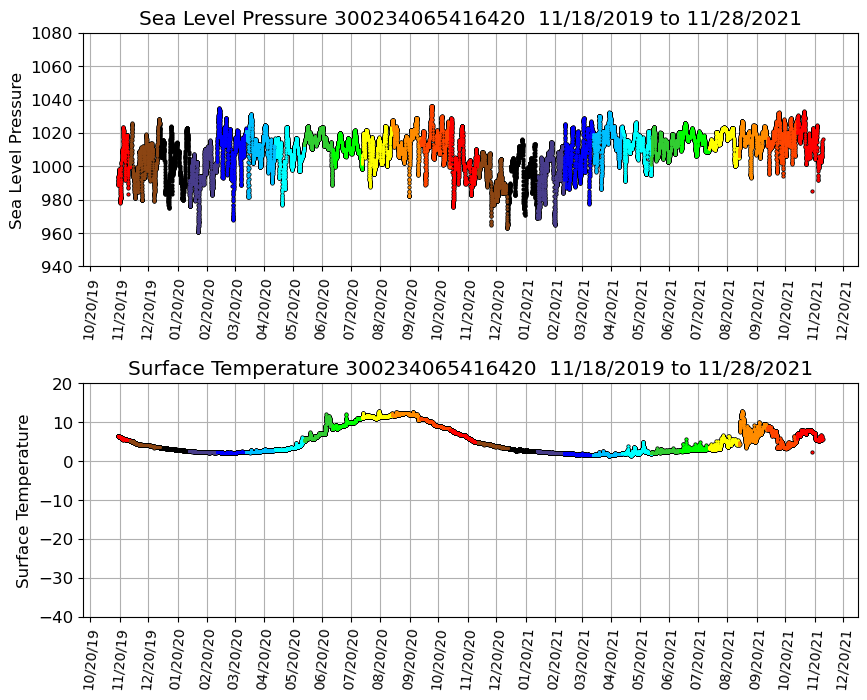The height and width of the screenshot is (700, 867).
Task: Select the vertical Surface Temperature axis label
Action: pos(22,500)
